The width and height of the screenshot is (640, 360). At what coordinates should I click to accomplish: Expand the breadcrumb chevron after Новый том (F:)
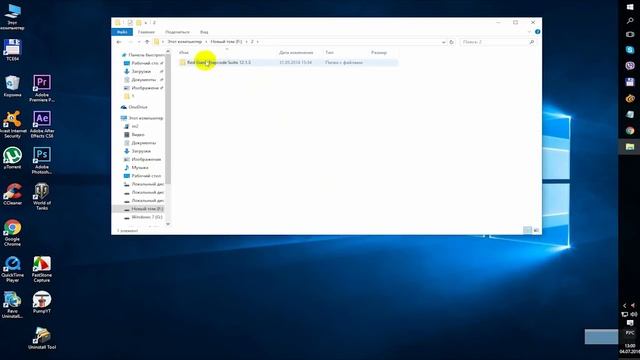[x=246, y=42]
